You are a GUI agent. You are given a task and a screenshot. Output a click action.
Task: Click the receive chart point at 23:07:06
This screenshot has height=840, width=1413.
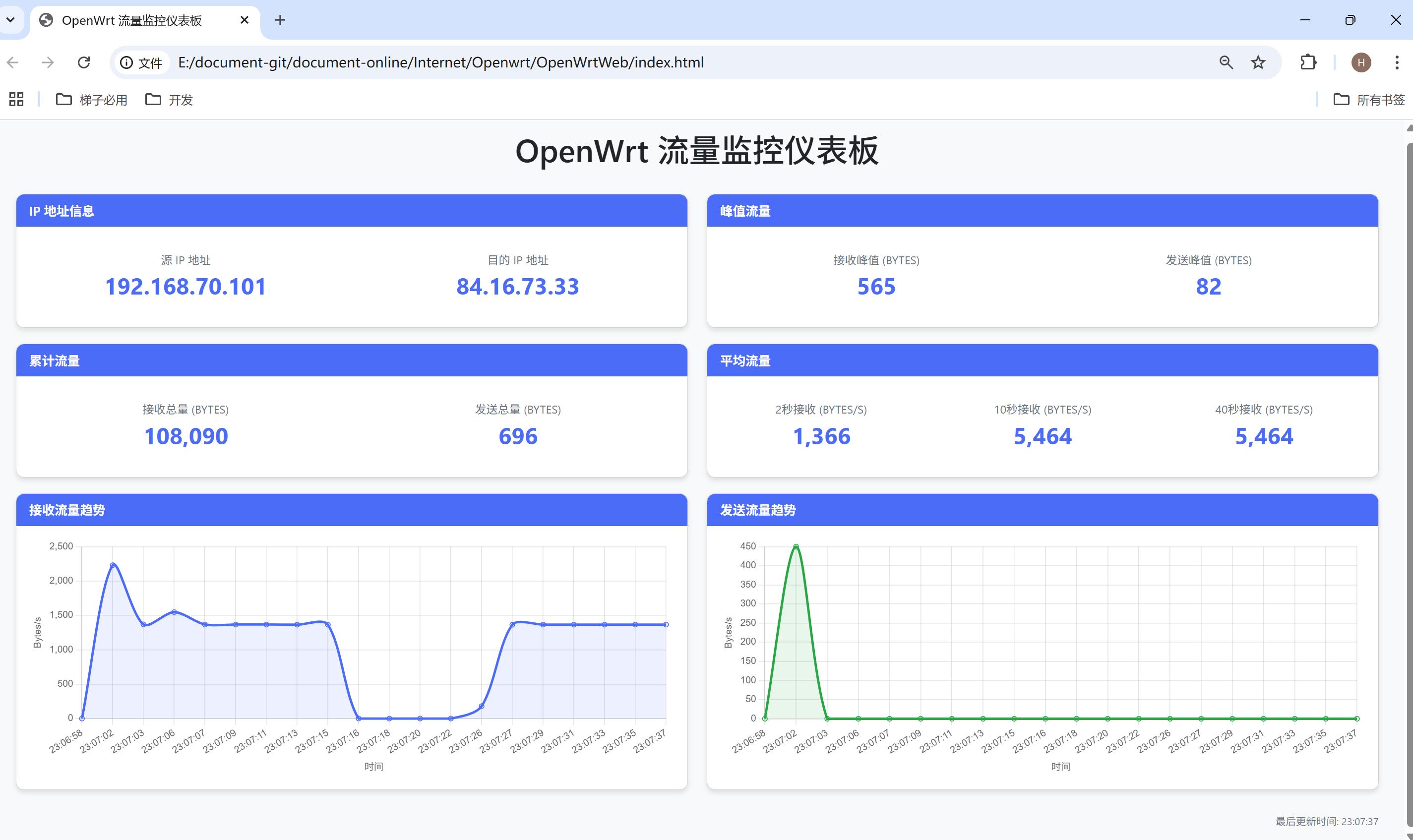[174, 612]
